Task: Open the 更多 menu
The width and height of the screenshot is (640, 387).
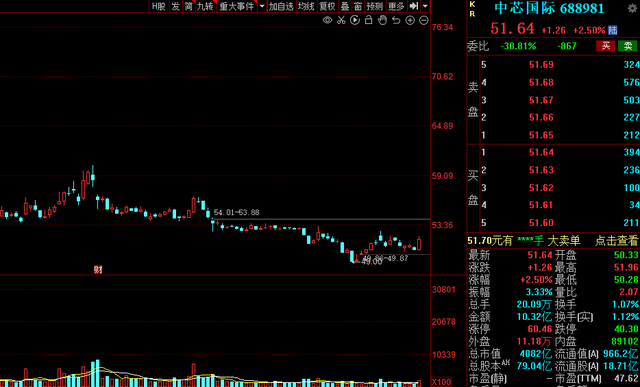Action: 396,6
